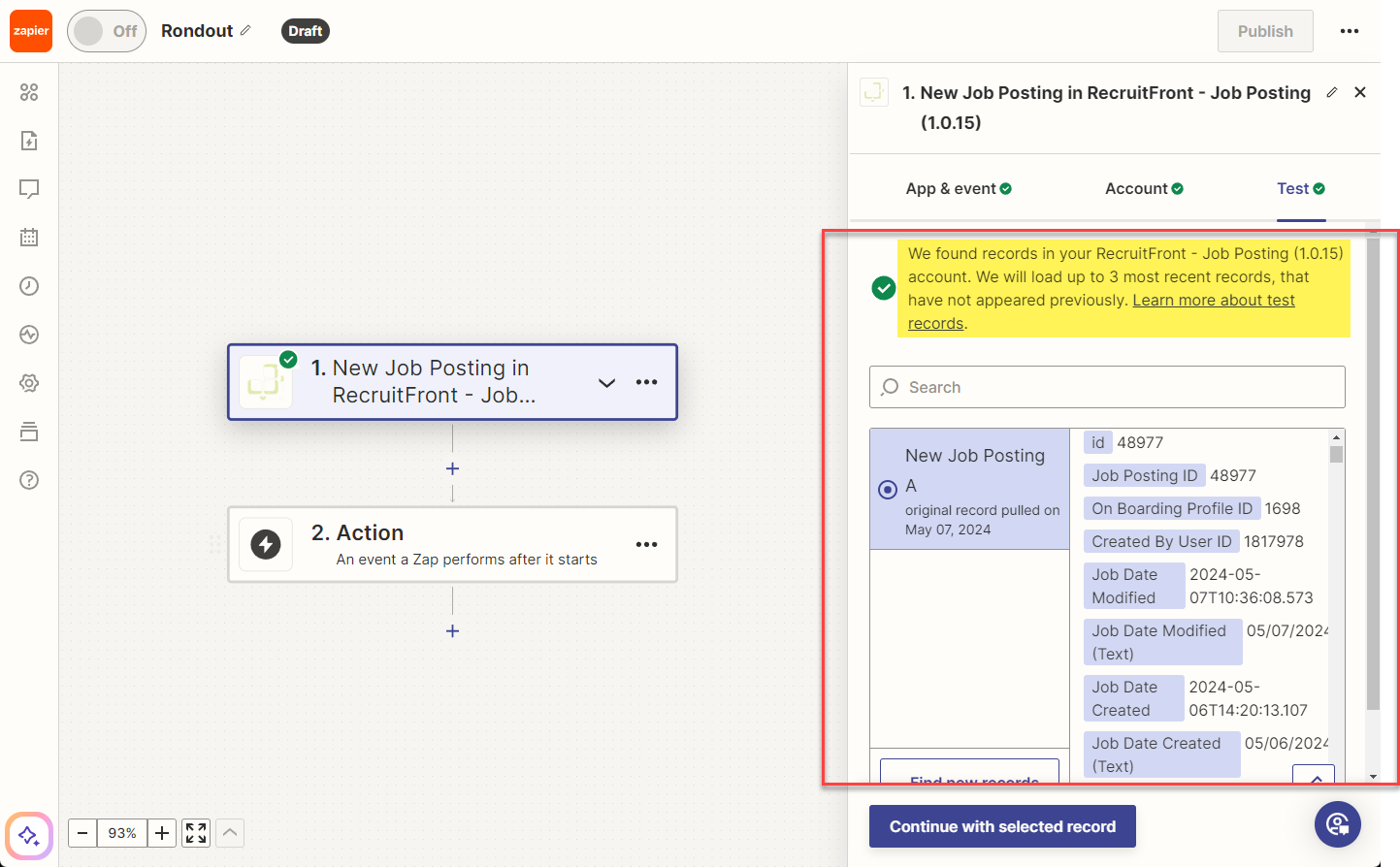This screenshot has width=1400, height=867.
Task: Click the green success check icon
Action: [x=884, y=288]
